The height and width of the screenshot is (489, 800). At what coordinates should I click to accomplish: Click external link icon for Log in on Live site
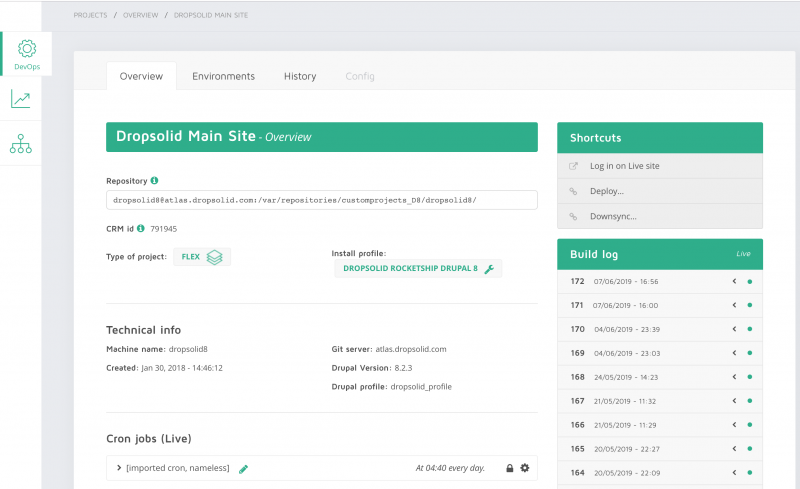(573, 166)
